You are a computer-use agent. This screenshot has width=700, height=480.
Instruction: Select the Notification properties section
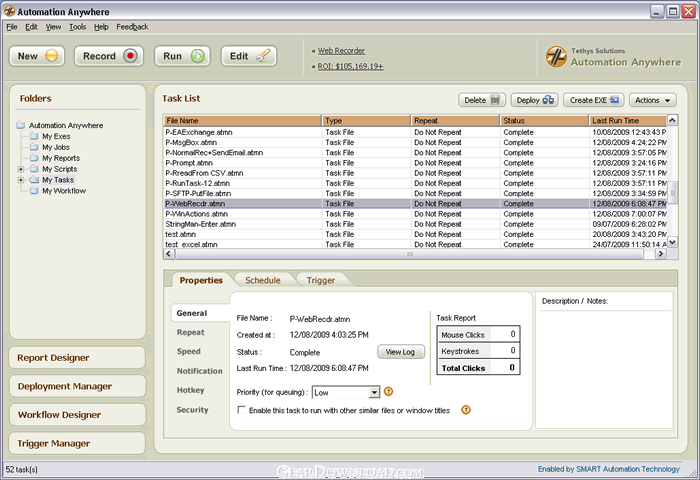tap(200, 371)
